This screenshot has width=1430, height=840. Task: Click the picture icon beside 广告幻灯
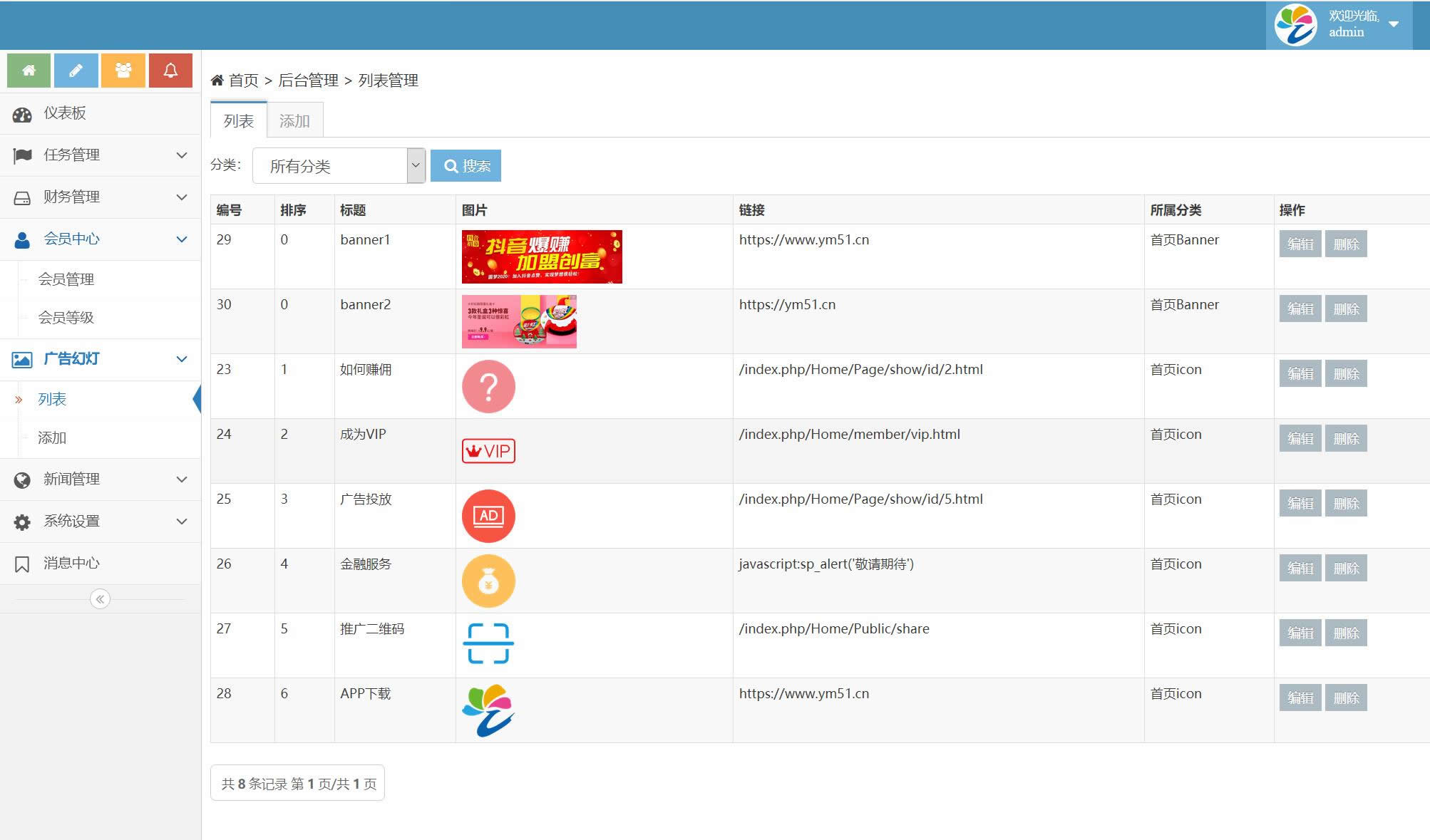(x=22, y=359)
